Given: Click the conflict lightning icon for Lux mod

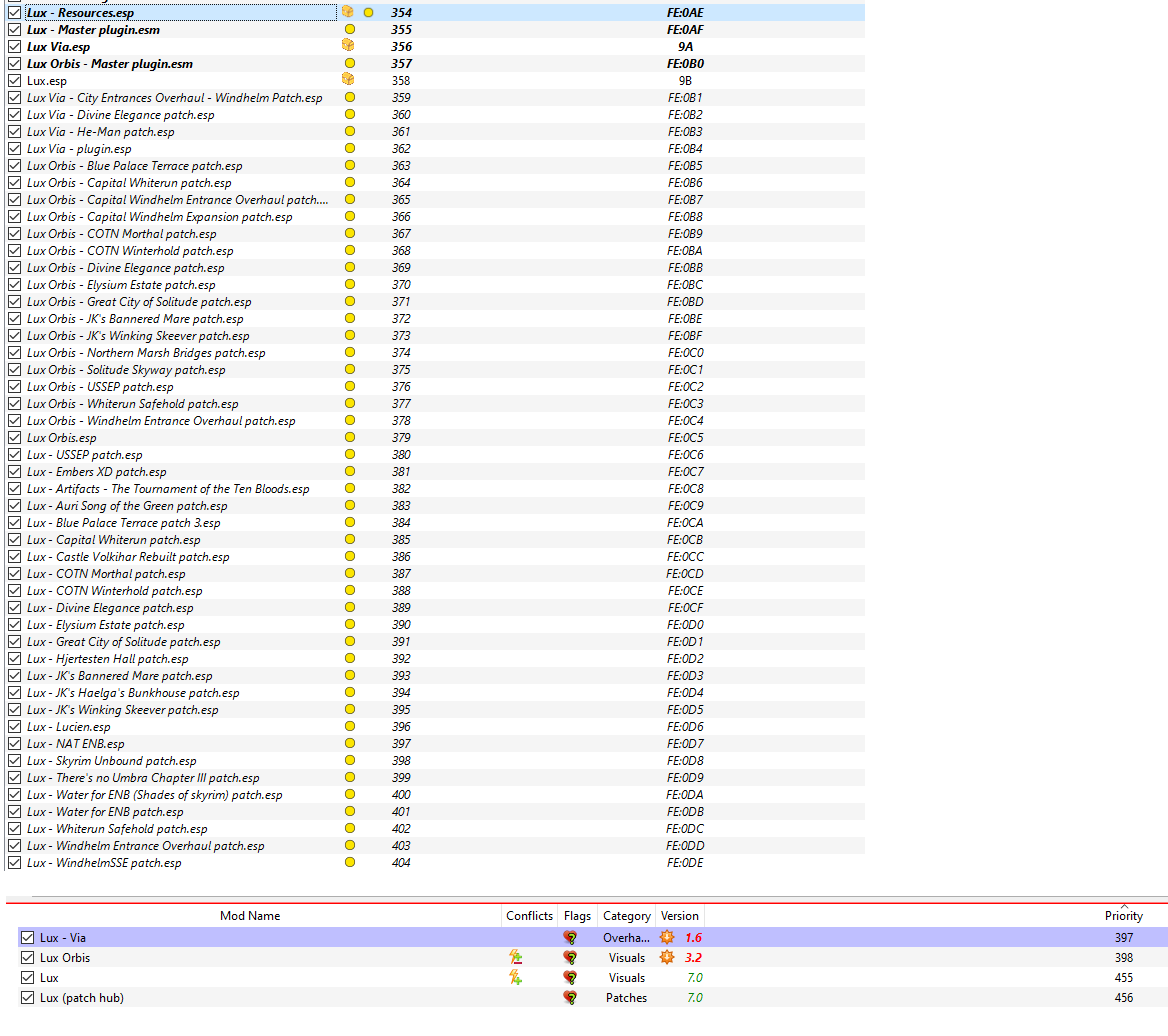Looking at the screenshot, I should [515, 978].
